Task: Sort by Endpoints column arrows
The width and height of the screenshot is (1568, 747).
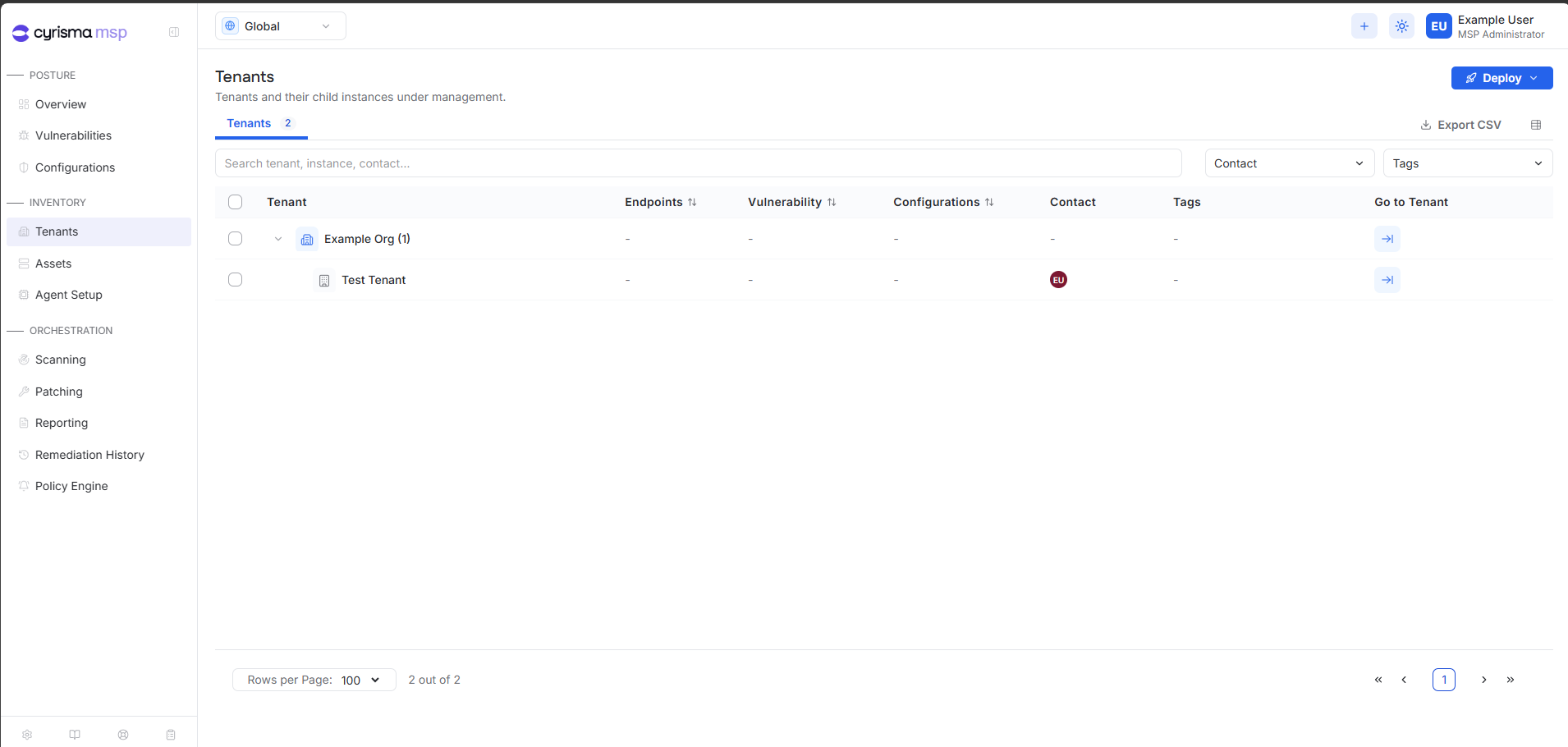Action: click(x=692, y=202)
